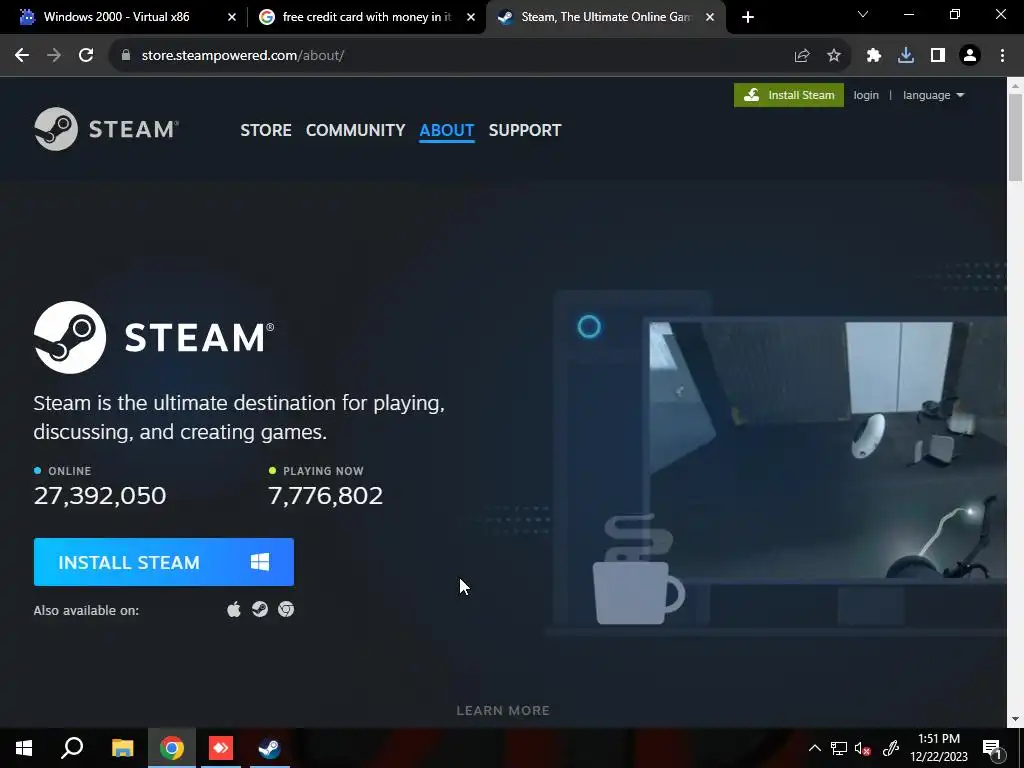
Task: Open network tray icon
Action: tap(839, 748)
